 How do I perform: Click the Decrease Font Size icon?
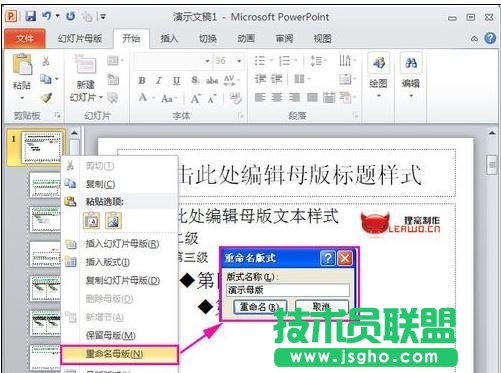pos(212,98)
